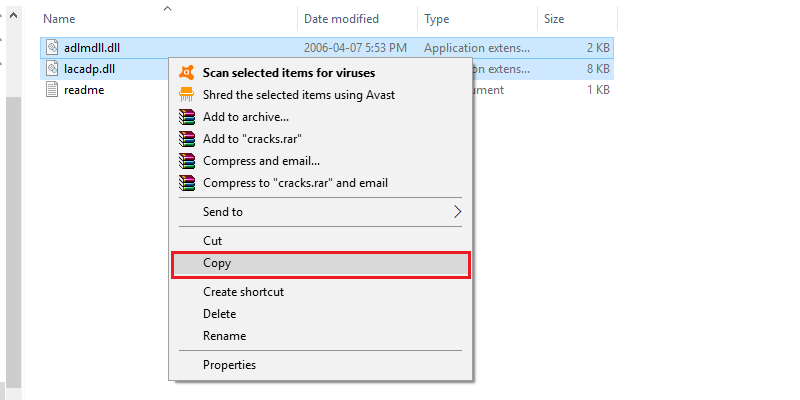Select Cut in the context menu
Viewport: 800px width, 400px height.
[x=213, y=241]
